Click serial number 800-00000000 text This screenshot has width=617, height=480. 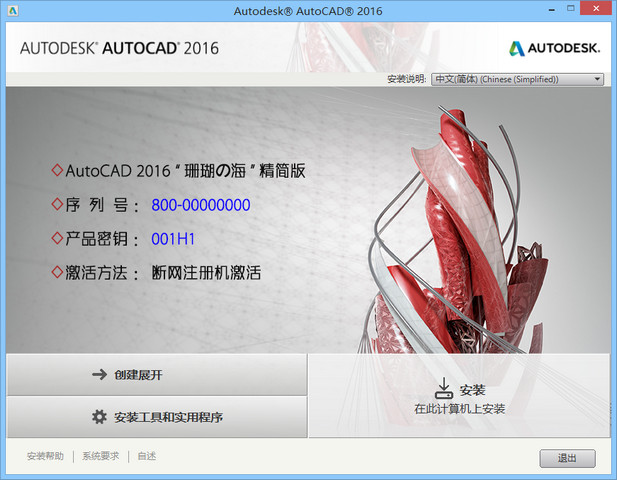click(201, 205)
